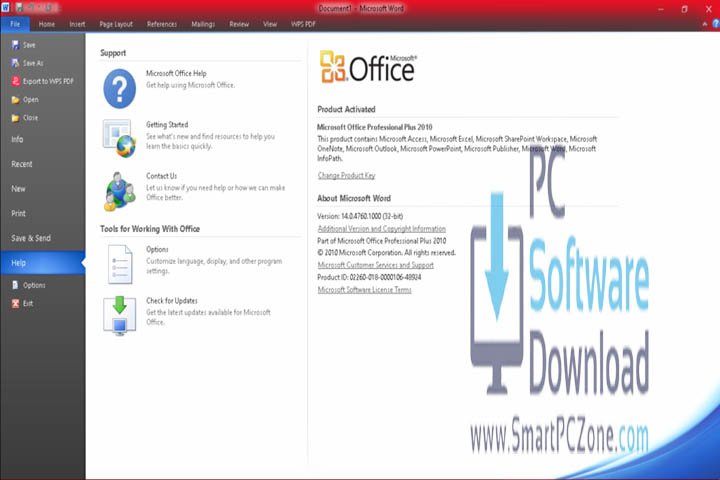Click the Product Activated heading
720x480 pixels.
coord(346,109)
